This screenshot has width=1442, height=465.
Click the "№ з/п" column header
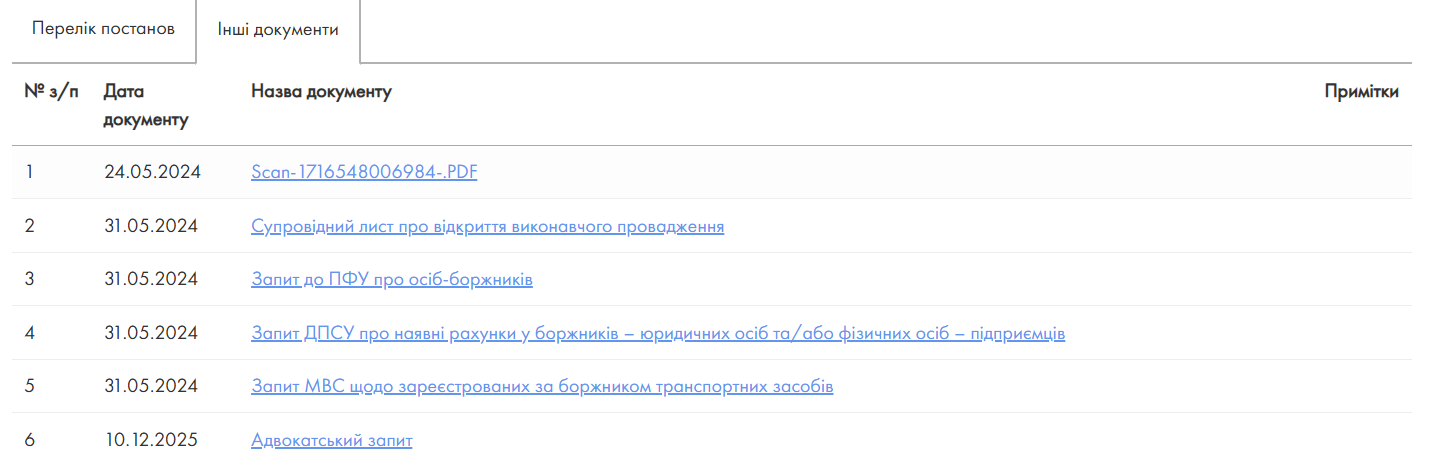tap(51, 92)
